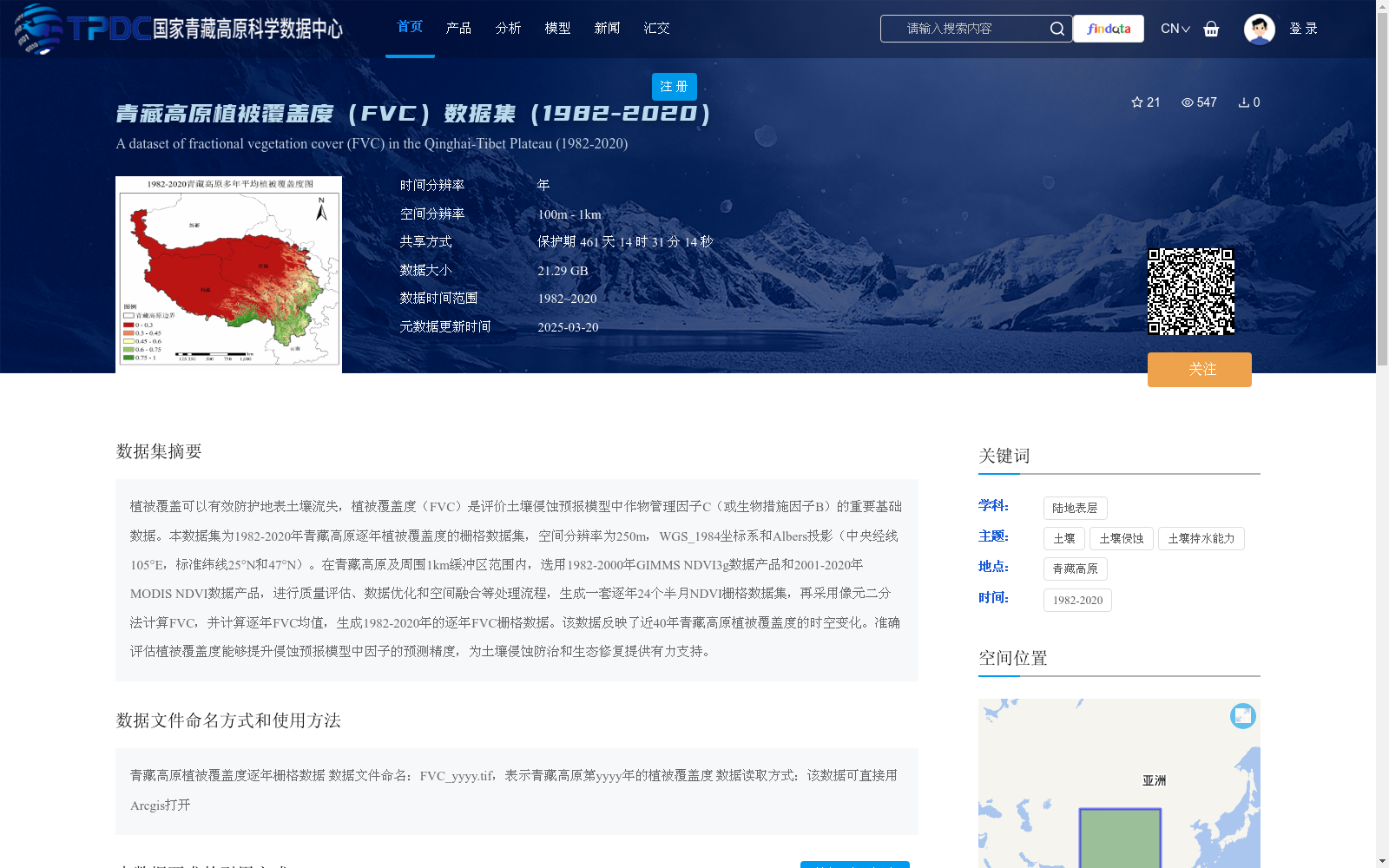The image size is (1389, 868).
Task: Open the CN language dropdown
Action: [x=1175, y=29]
